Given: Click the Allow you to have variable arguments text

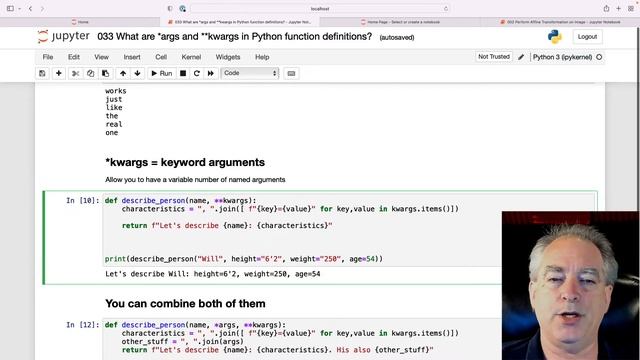Looking at the screenshot, I should tap(195, 180).
